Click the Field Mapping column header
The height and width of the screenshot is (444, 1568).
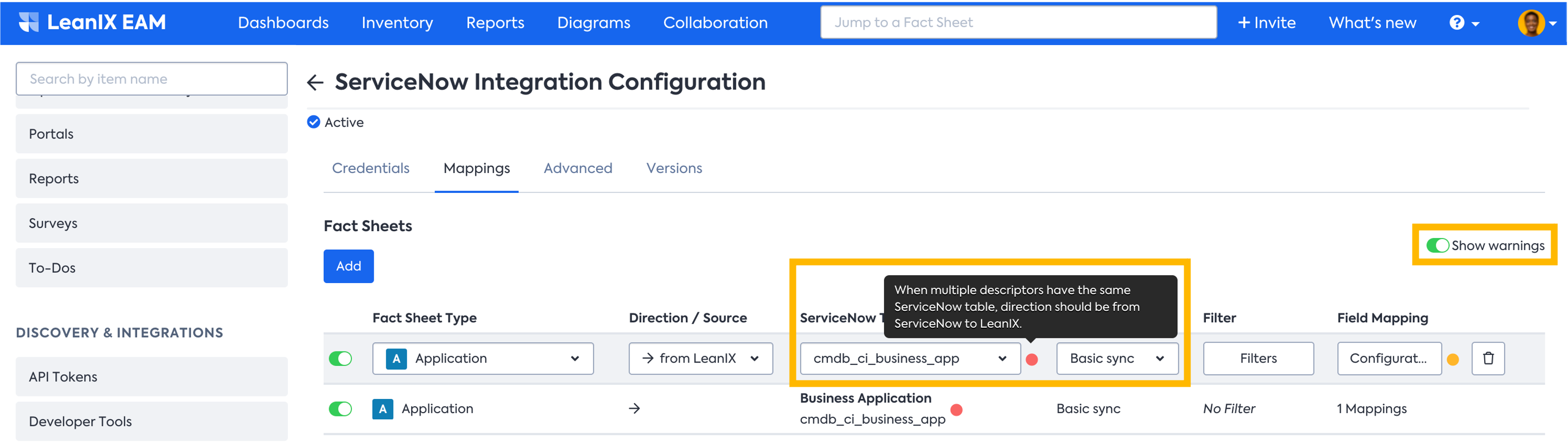tap(1382, 318)
